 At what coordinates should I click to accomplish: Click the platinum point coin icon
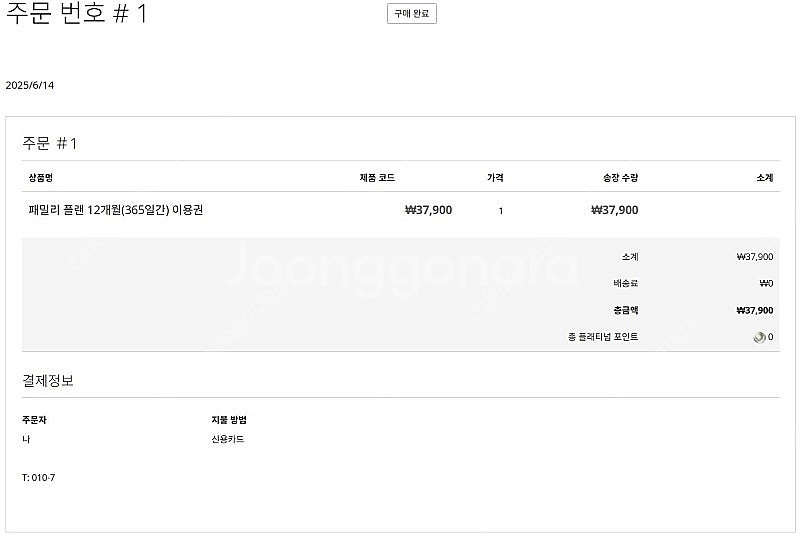coord(759,337)
